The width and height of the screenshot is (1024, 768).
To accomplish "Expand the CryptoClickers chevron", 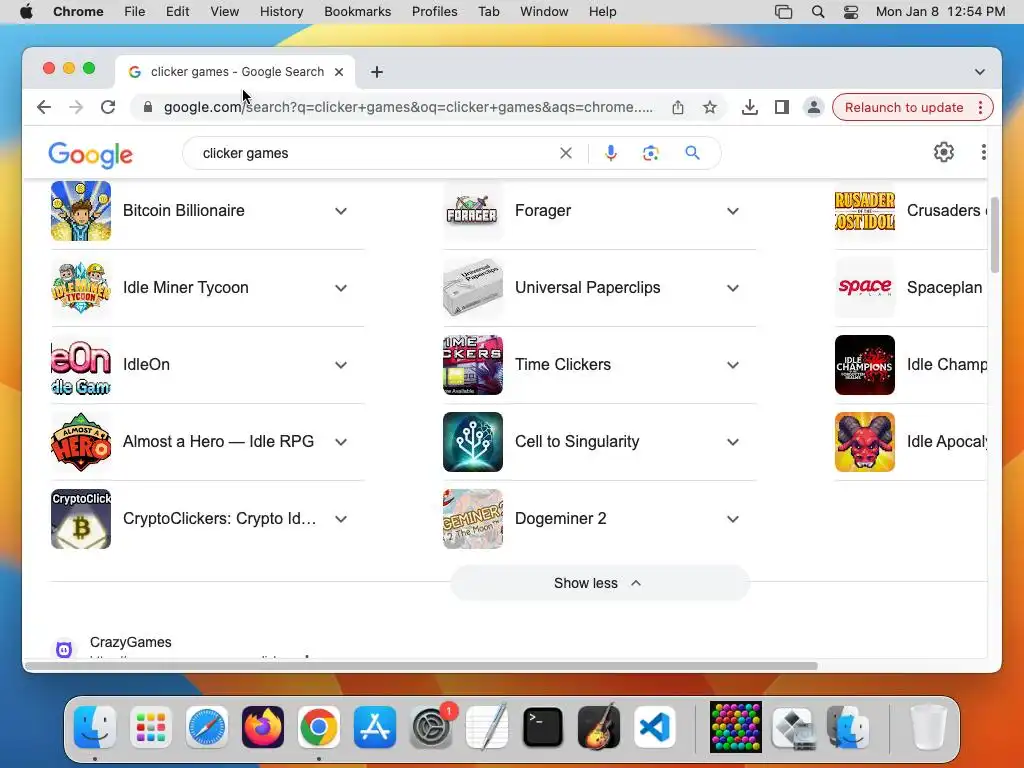I will [341, 519].
